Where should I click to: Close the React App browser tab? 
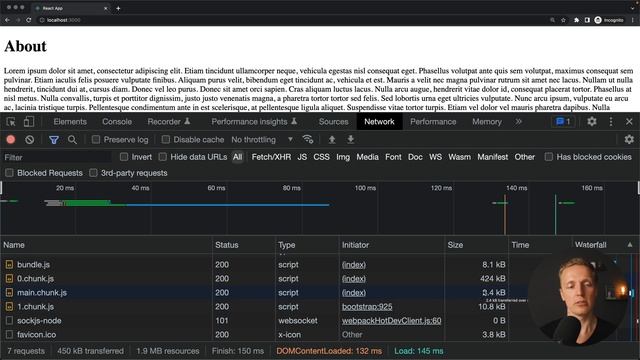(x=105, y=8)
